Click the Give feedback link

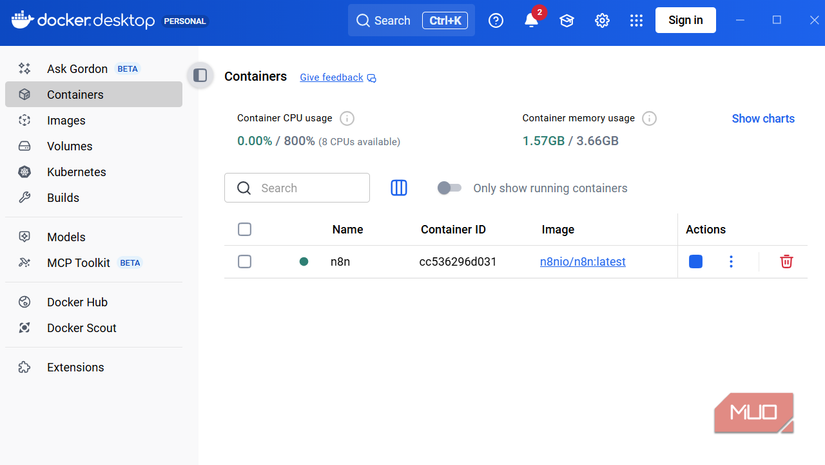(331, 77)
